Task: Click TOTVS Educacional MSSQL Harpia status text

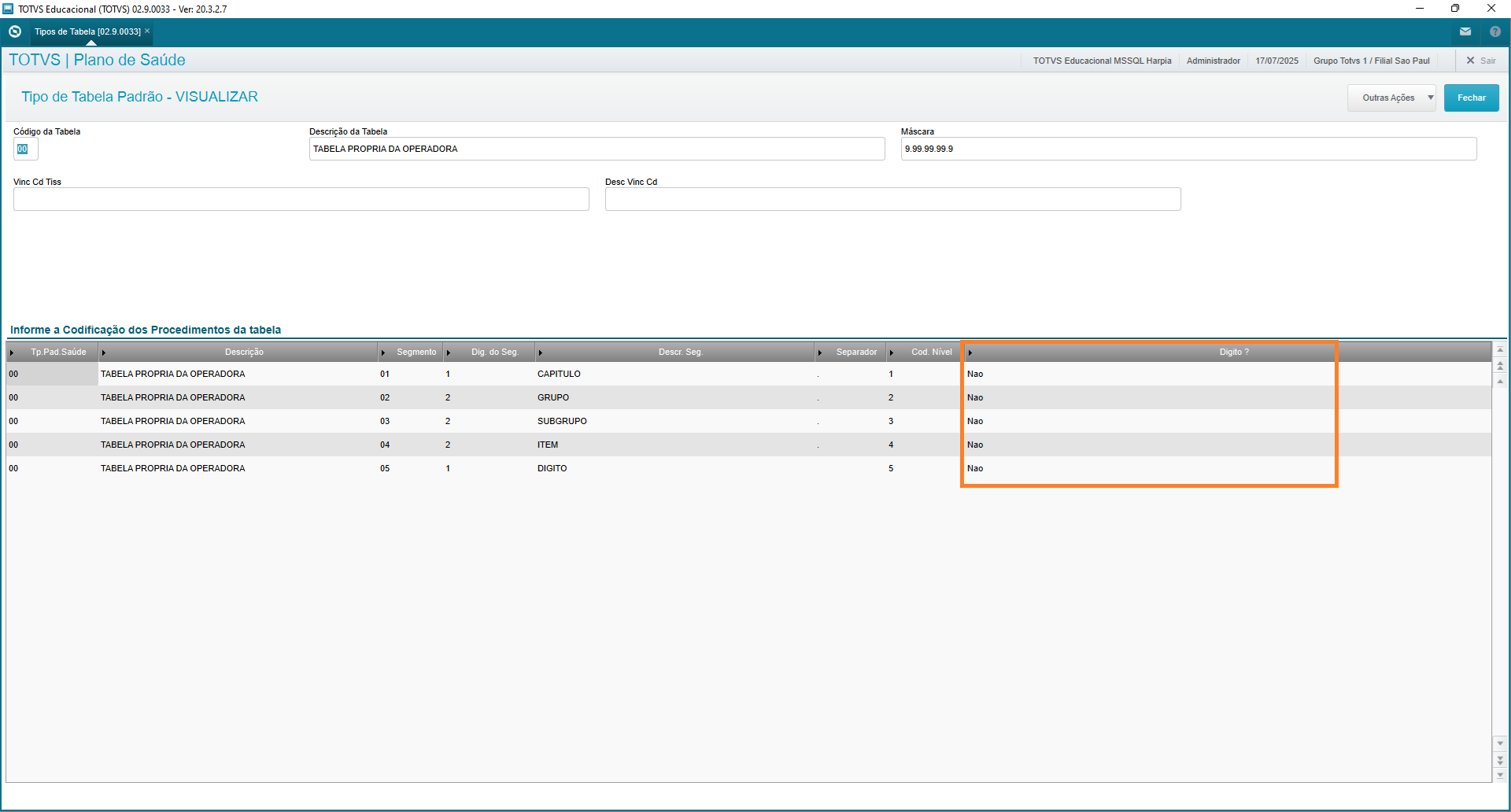Action: 1102,61
